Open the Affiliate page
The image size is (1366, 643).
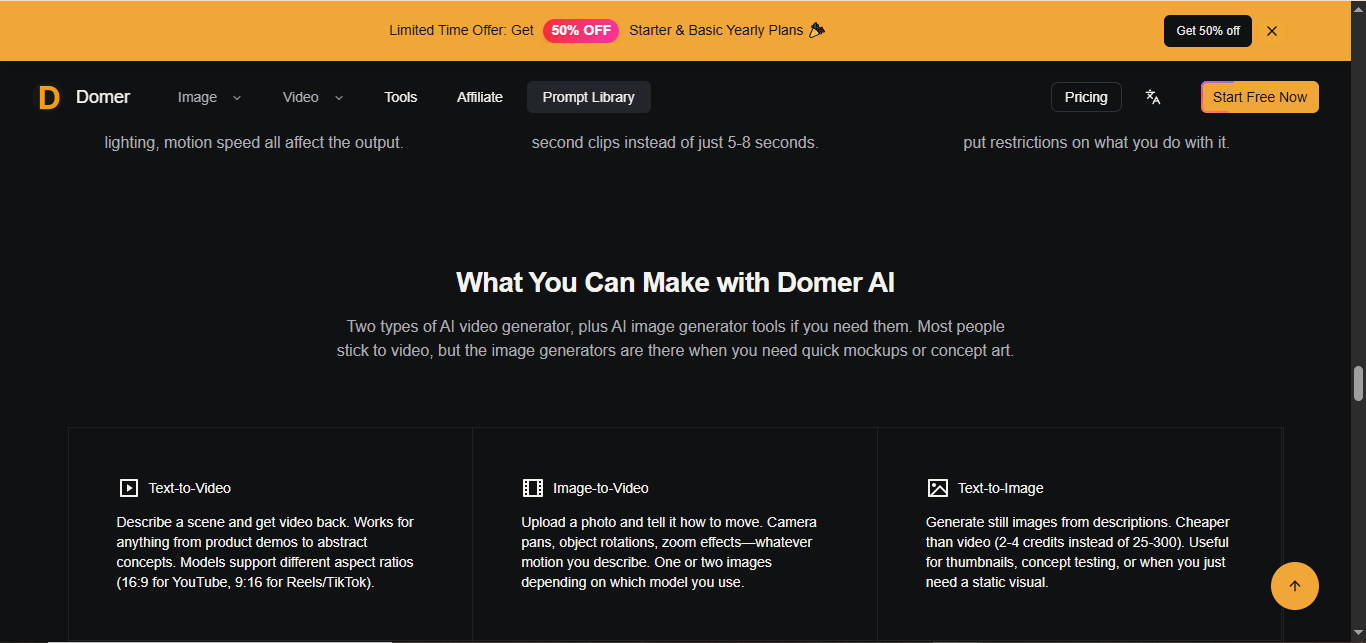[x=480, y=97]
